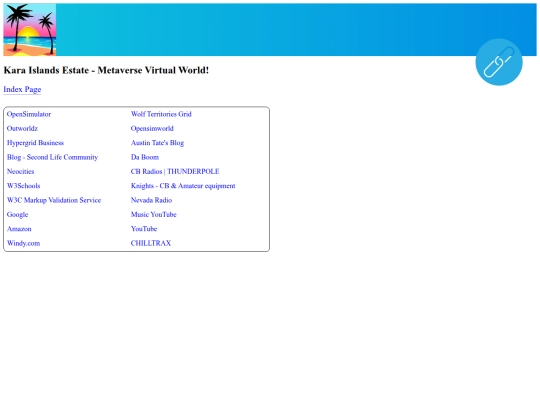The image size is (540, 405).
Task: Open the OpenSimulator link
Action: click(29, 114)
